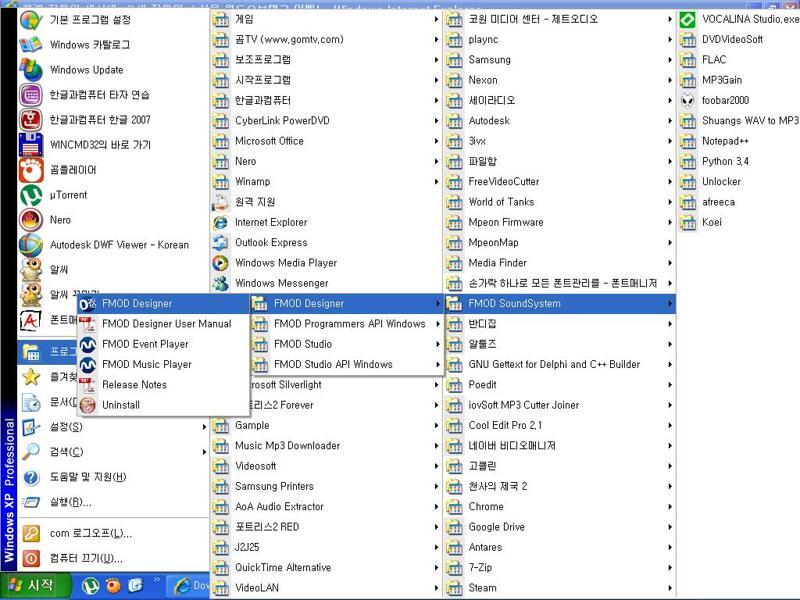Click the foobar2000 alien icon
This screenshot has height=600, width=800.
pyautogui.click(x=688, y=101)
